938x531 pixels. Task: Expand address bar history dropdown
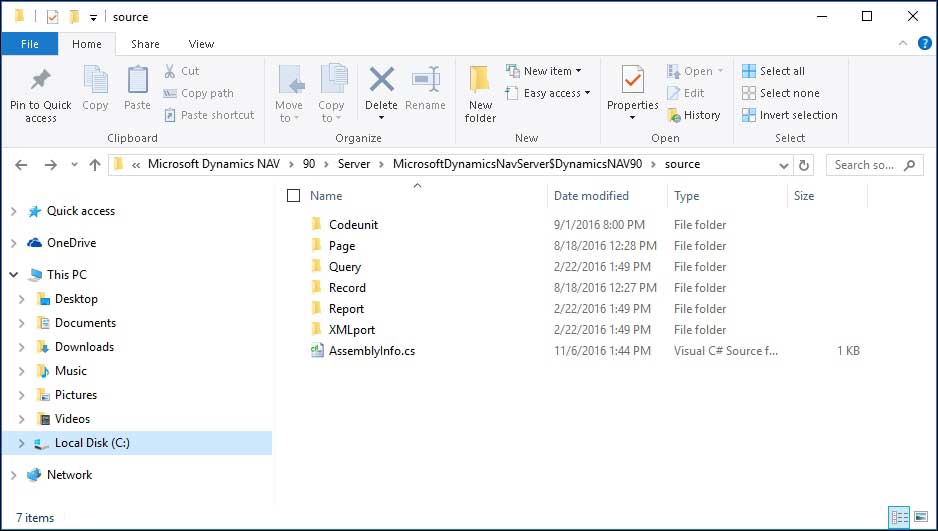(784, 166)
